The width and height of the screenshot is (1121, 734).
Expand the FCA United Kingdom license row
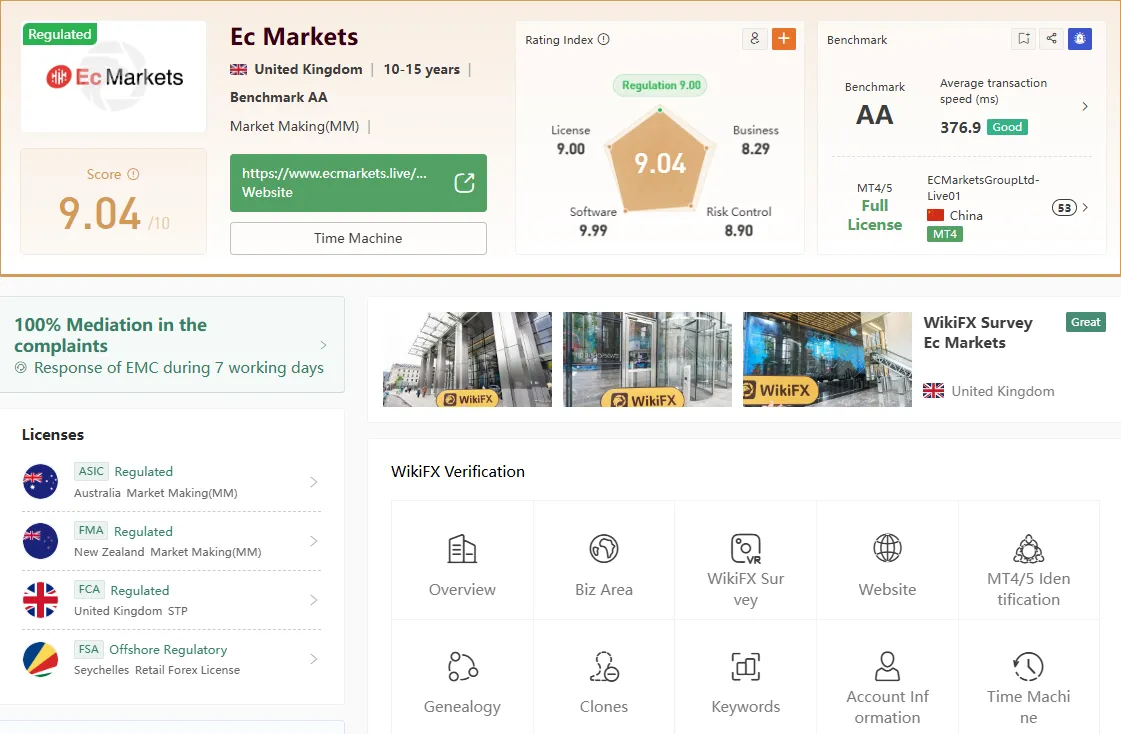172,600
